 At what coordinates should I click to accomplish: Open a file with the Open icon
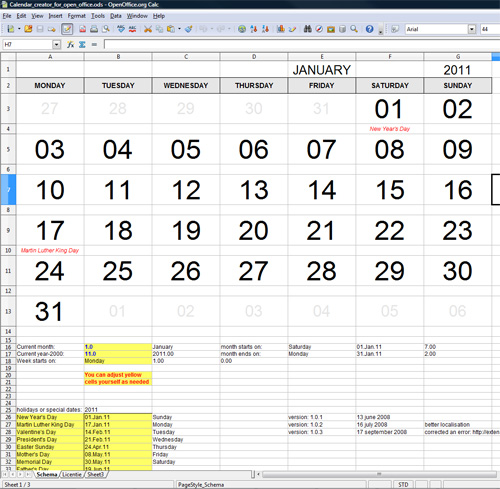tap(28, 29)
